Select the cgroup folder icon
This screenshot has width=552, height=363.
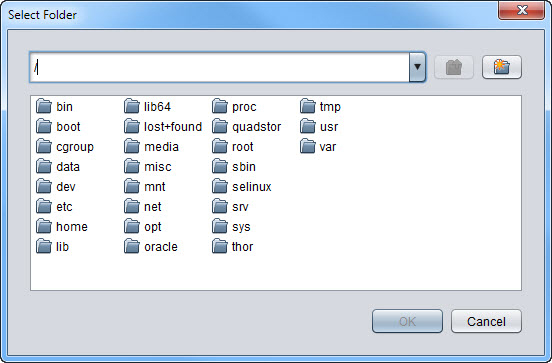(44, 146)
